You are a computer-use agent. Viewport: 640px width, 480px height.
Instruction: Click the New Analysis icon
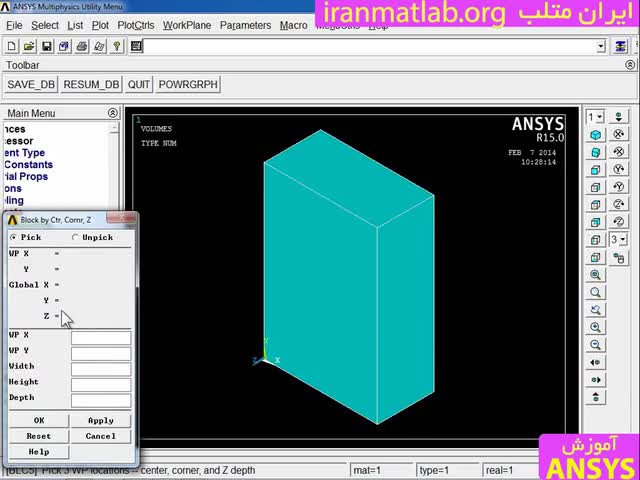11,46
